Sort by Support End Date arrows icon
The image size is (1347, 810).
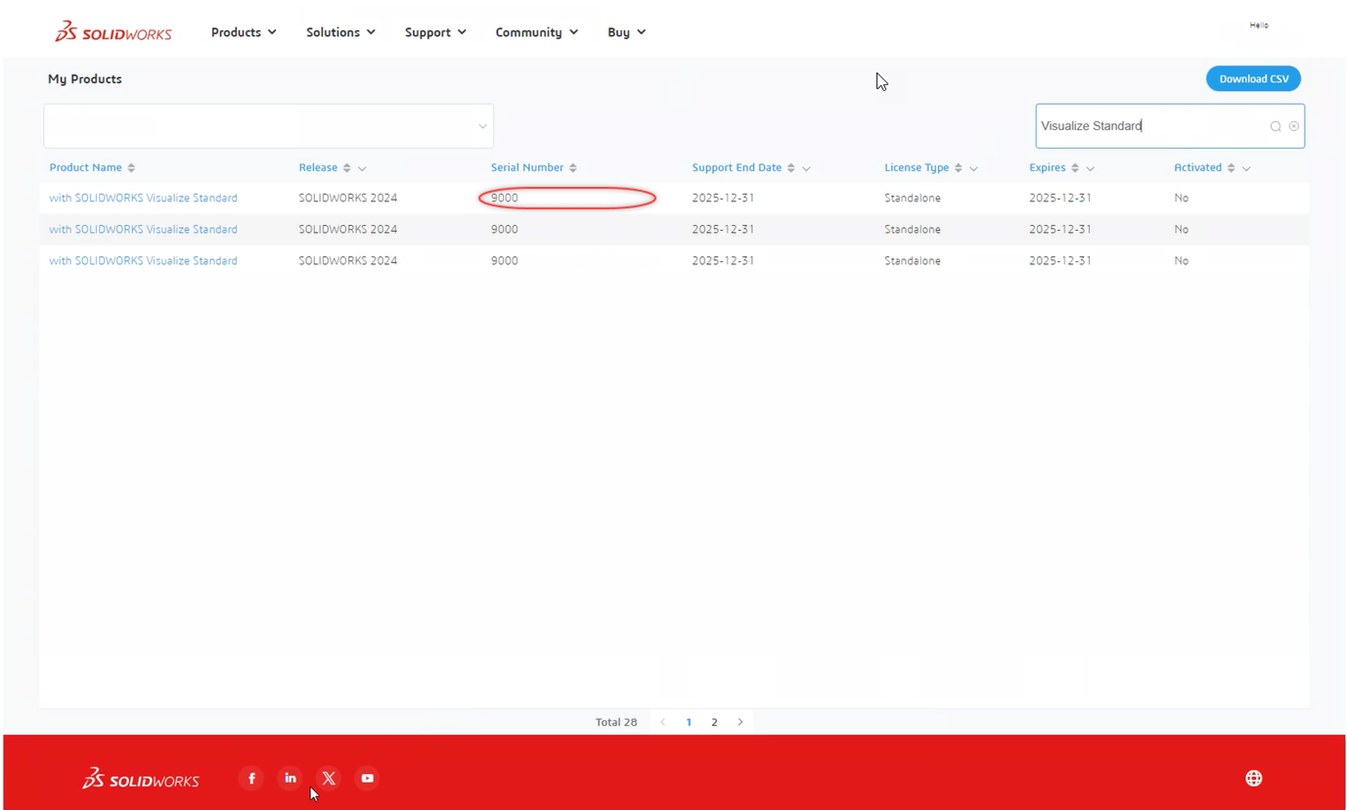click(x=791, y=168)
